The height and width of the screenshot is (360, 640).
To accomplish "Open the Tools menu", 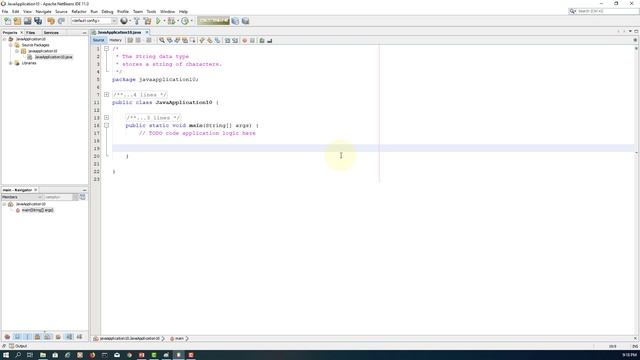I will pos(151,11).
